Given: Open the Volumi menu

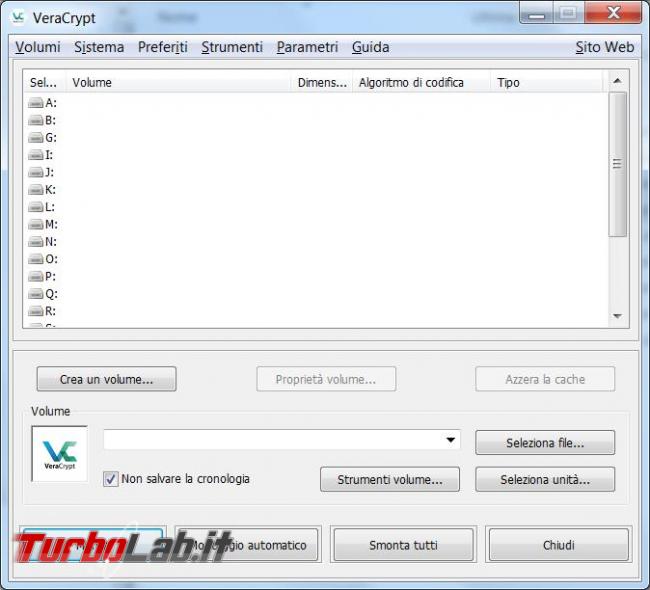Looking at the screenshot, I should 38,47.
